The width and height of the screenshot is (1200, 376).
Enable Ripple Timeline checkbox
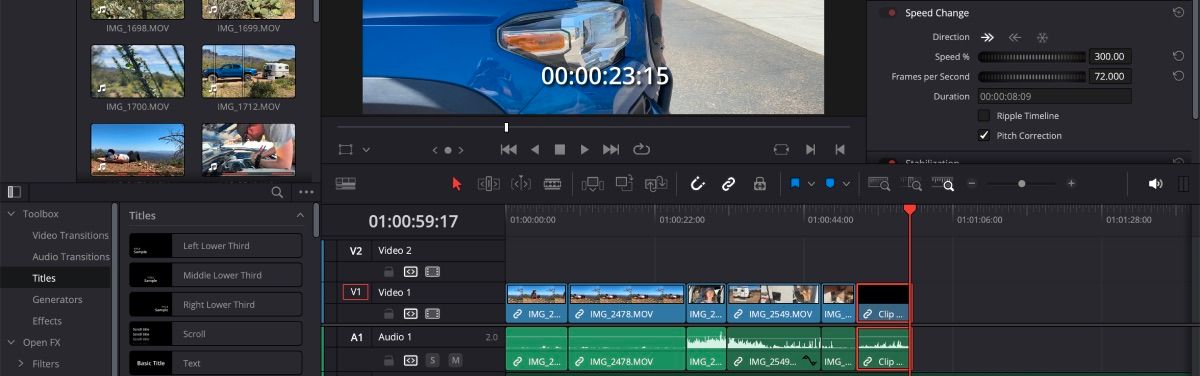[984, 116]
